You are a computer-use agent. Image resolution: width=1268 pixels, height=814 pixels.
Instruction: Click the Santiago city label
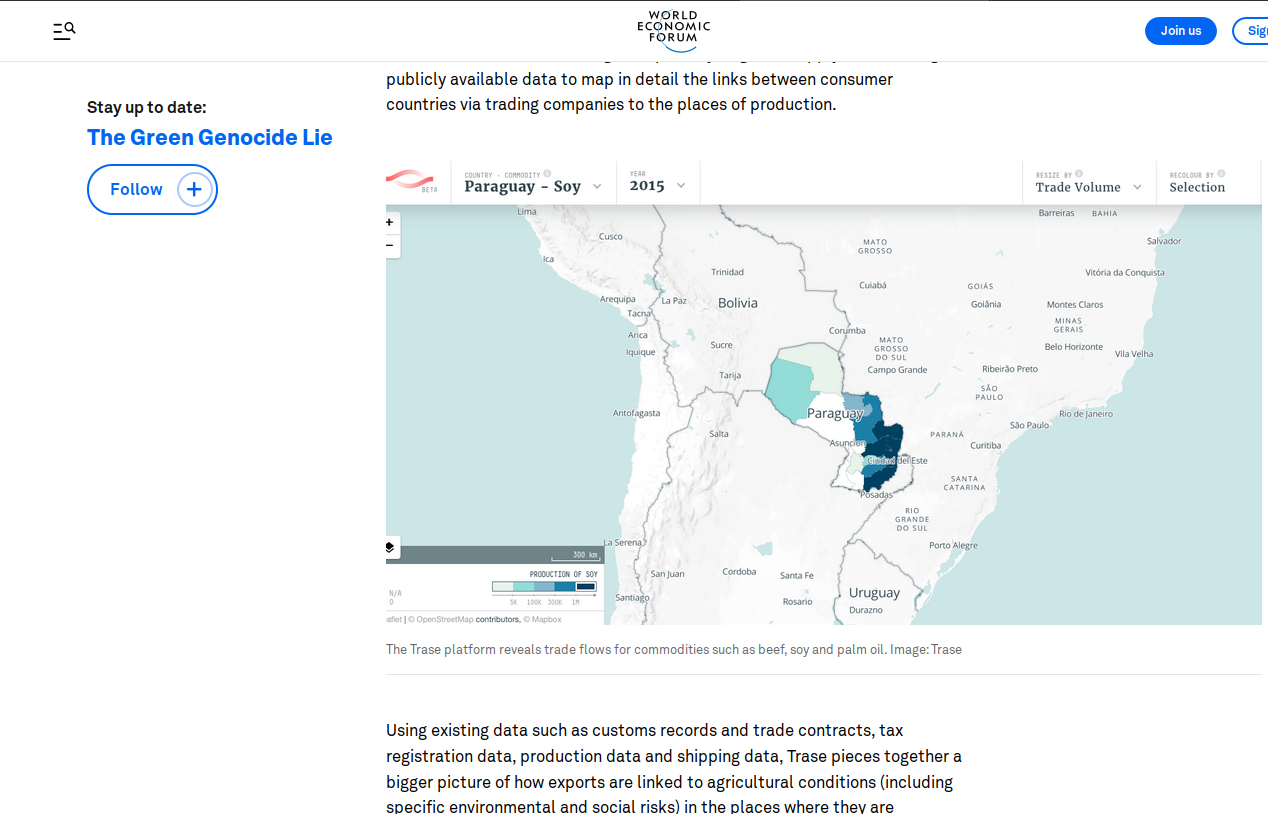[x=633, y=598]
